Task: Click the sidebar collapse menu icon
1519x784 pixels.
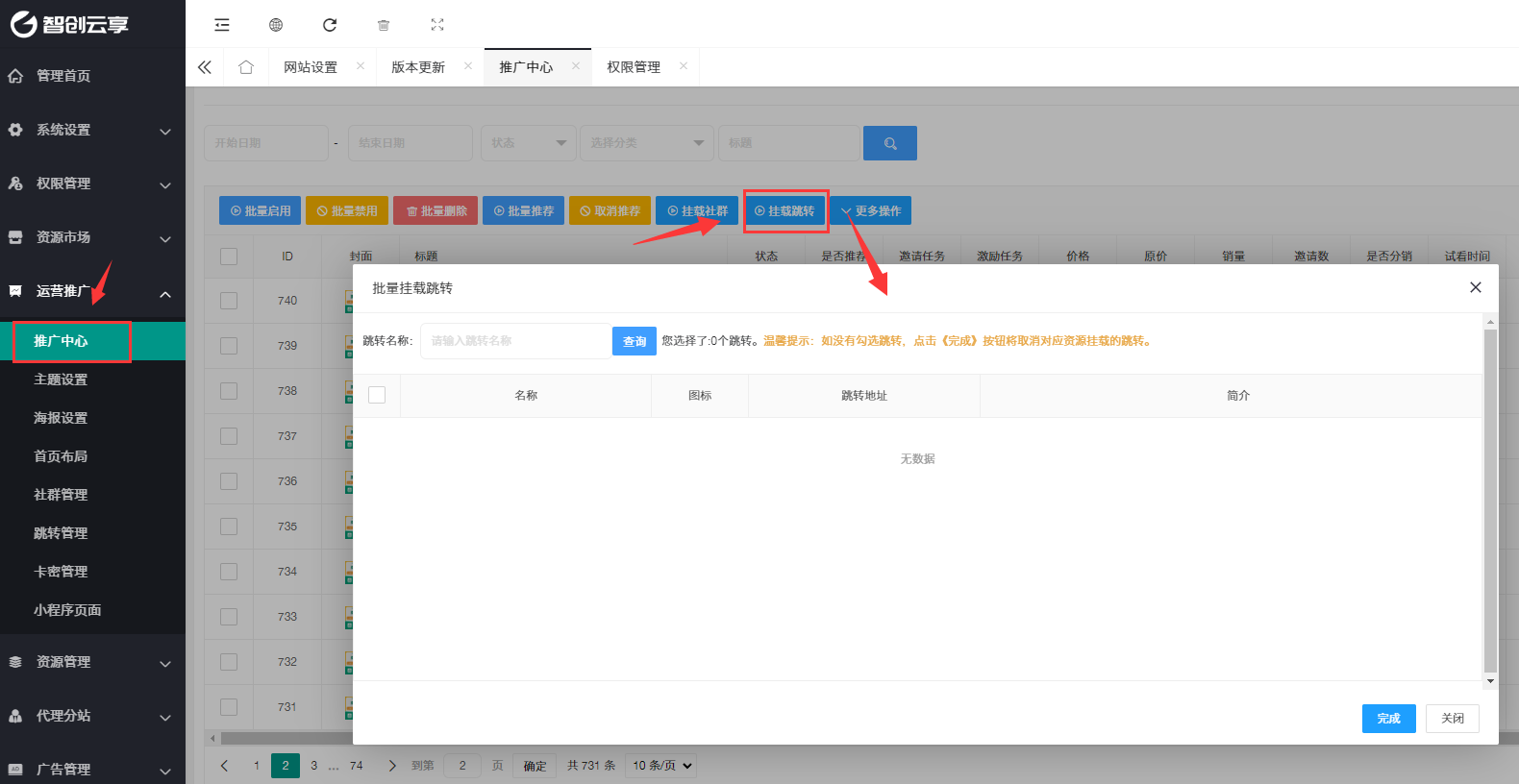Action: 222,25
